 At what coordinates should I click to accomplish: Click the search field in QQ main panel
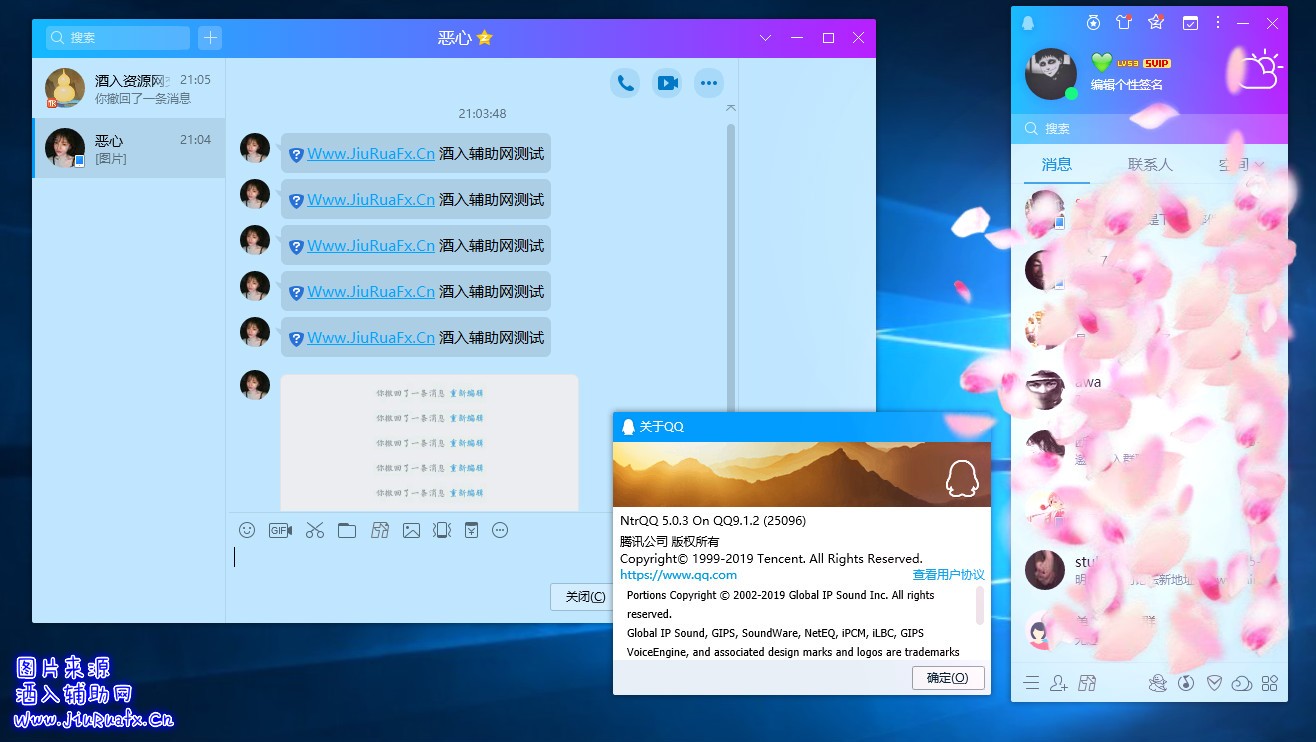coord(1149,128)
